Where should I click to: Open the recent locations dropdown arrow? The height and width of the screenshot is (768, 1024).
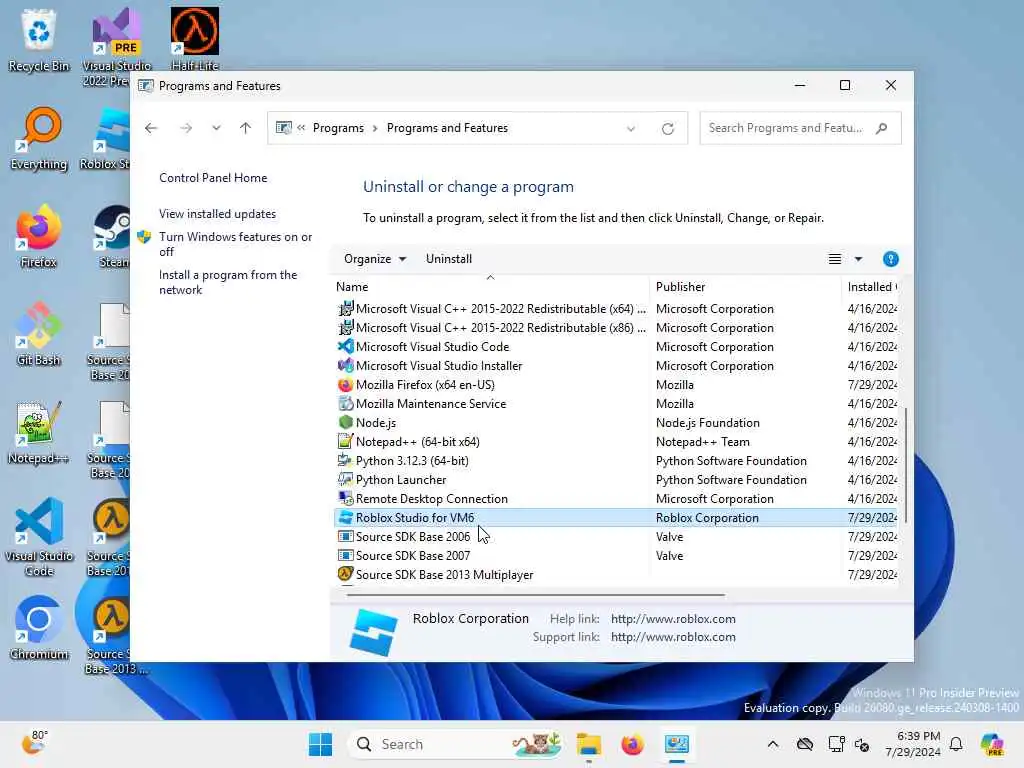[x=216, y=128]
